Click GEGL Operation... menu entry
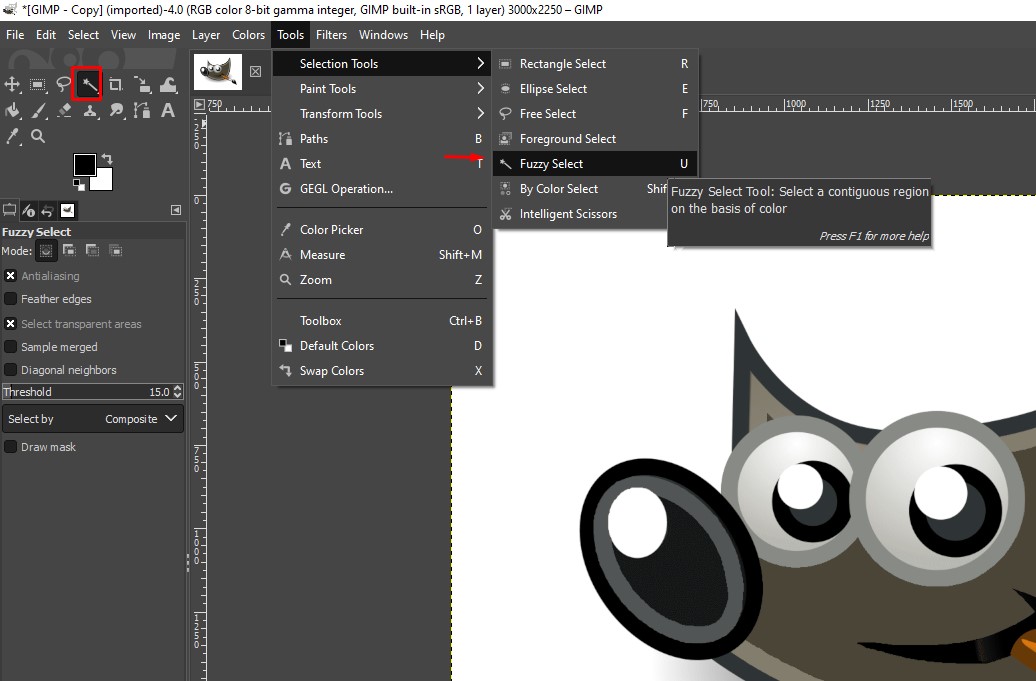 click(x=346, y=189)
